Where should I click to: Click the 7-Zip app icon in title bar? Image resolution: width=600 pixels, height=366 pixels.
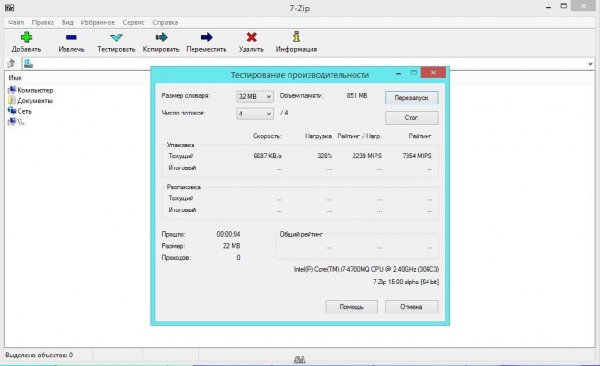(9, 7)
